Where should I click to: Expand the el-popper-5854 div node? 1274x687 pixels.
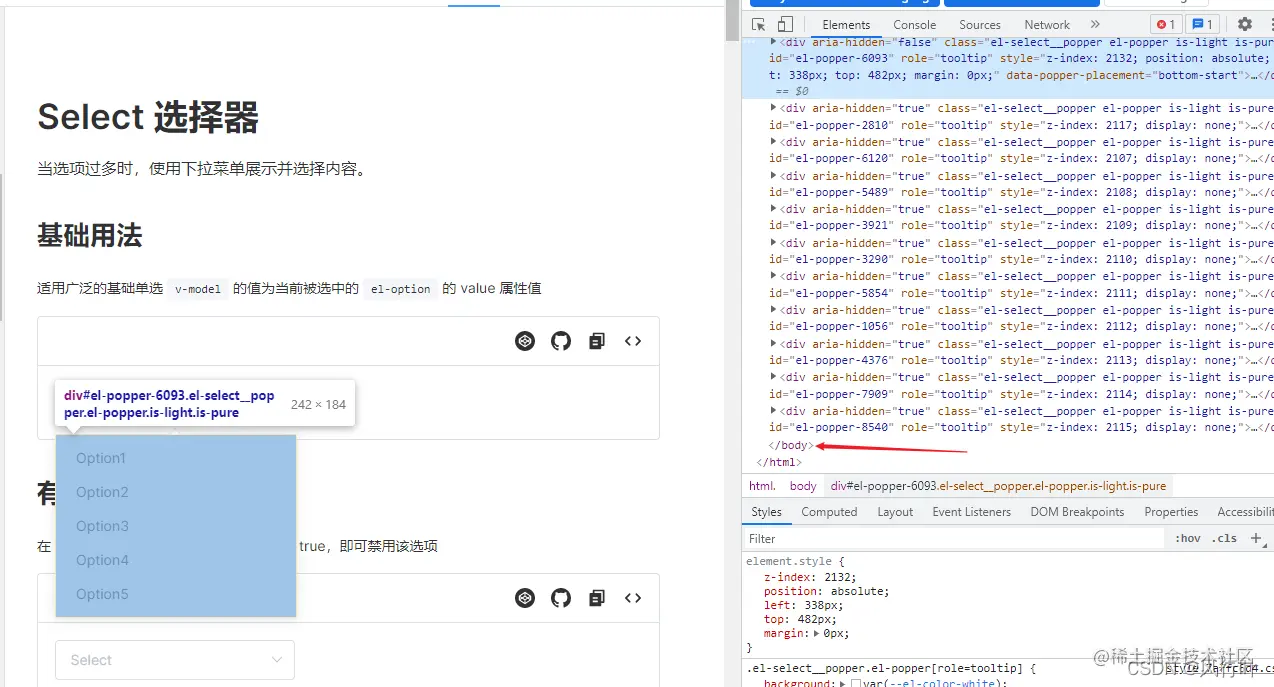(x=773, y=276)
